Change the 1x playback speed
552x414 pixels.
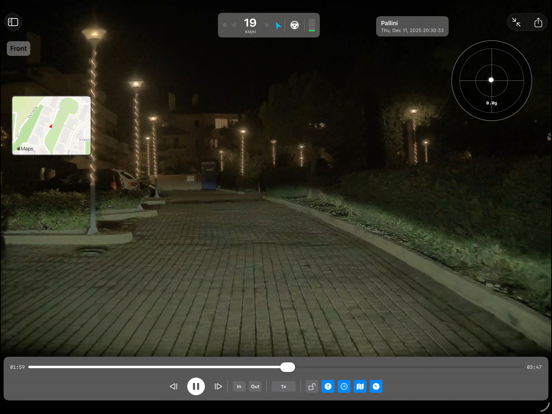(x=283, y=387)
